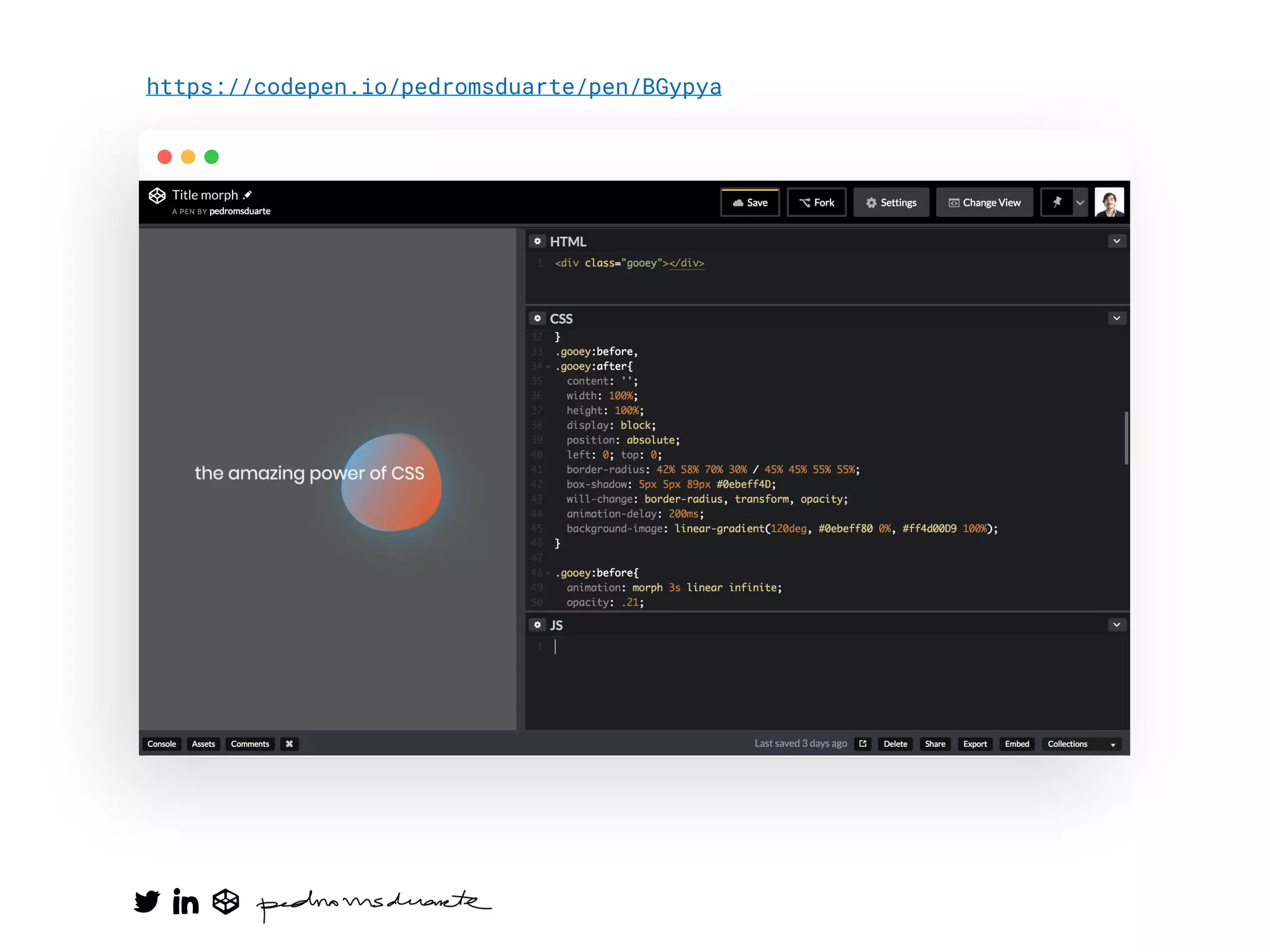Click the Twitter bird icon
This screenshot has height=952, width=1270.
[148, 902]
